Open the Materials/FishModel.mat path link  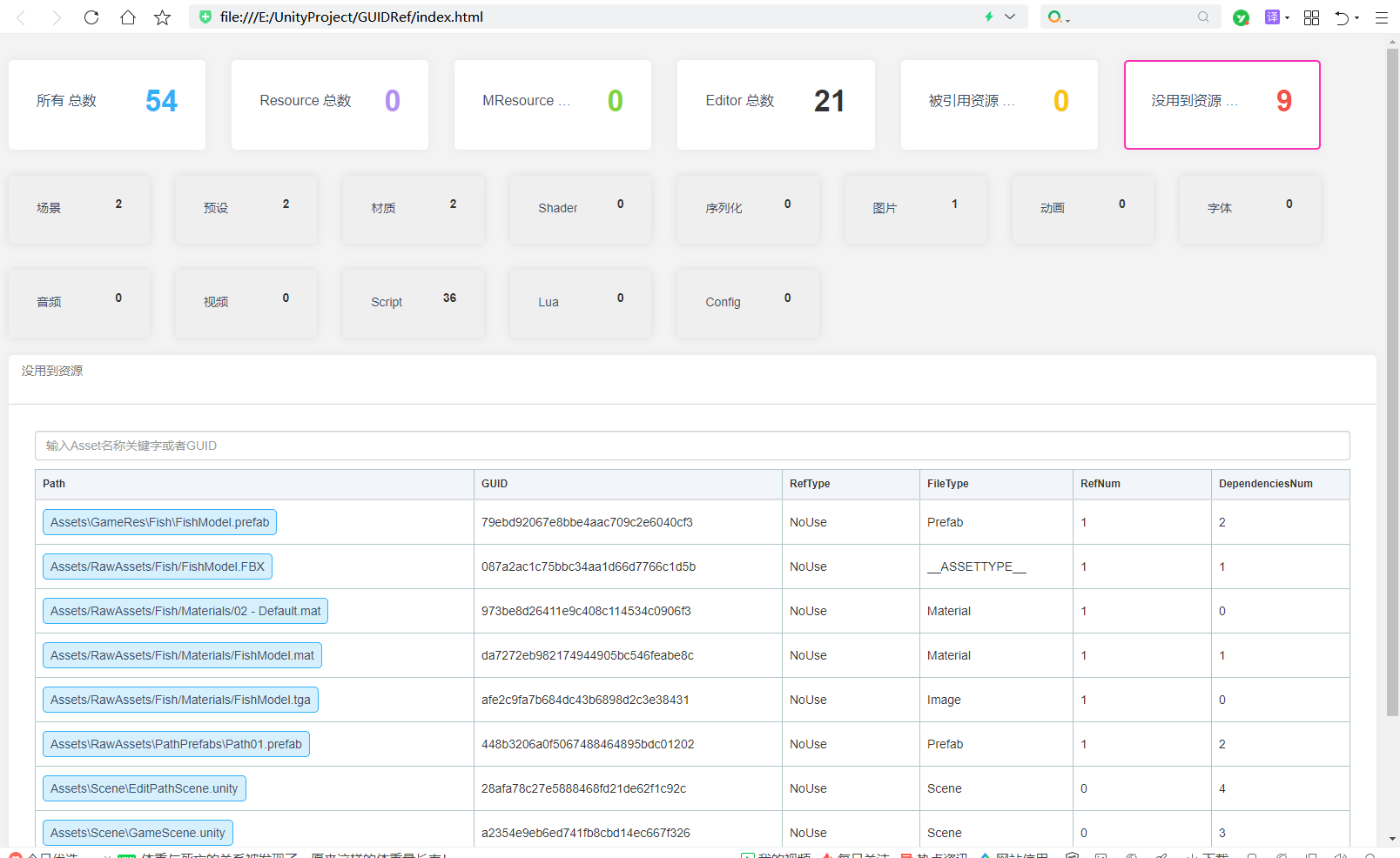182,655
